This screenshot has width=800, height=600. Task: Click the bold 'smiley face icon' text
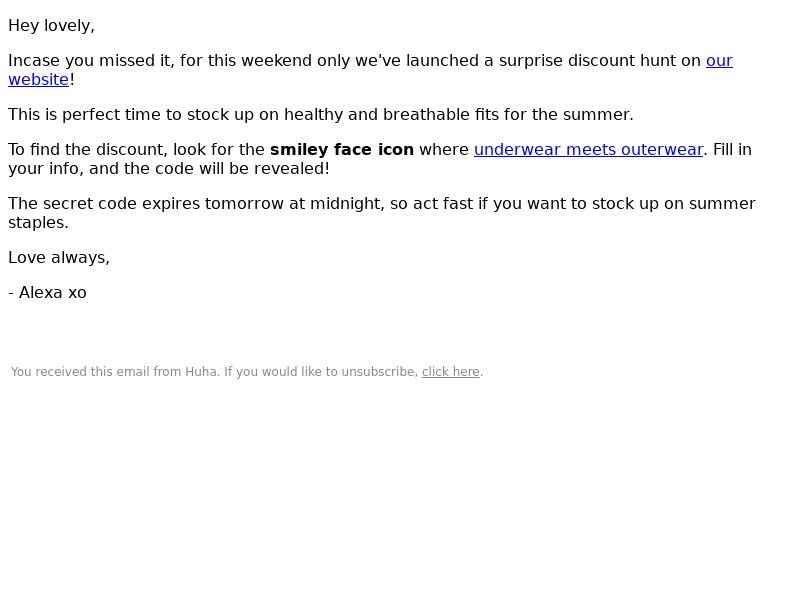tap(342, 149)
